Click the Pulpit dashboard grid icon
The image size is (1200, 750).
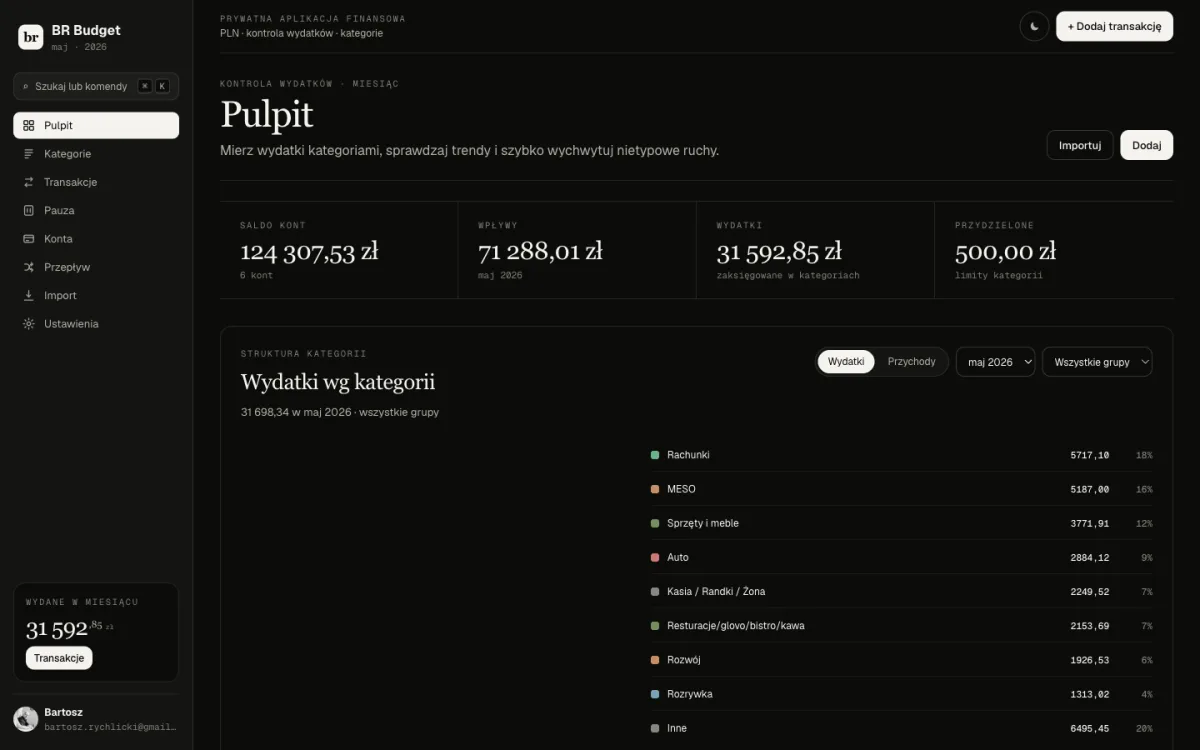[x=28, y=126]
